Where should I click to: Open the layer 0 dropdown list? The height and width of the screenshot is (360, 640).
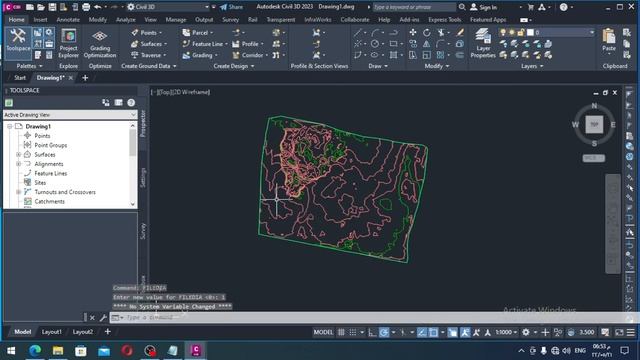click(x=591, y=32)
